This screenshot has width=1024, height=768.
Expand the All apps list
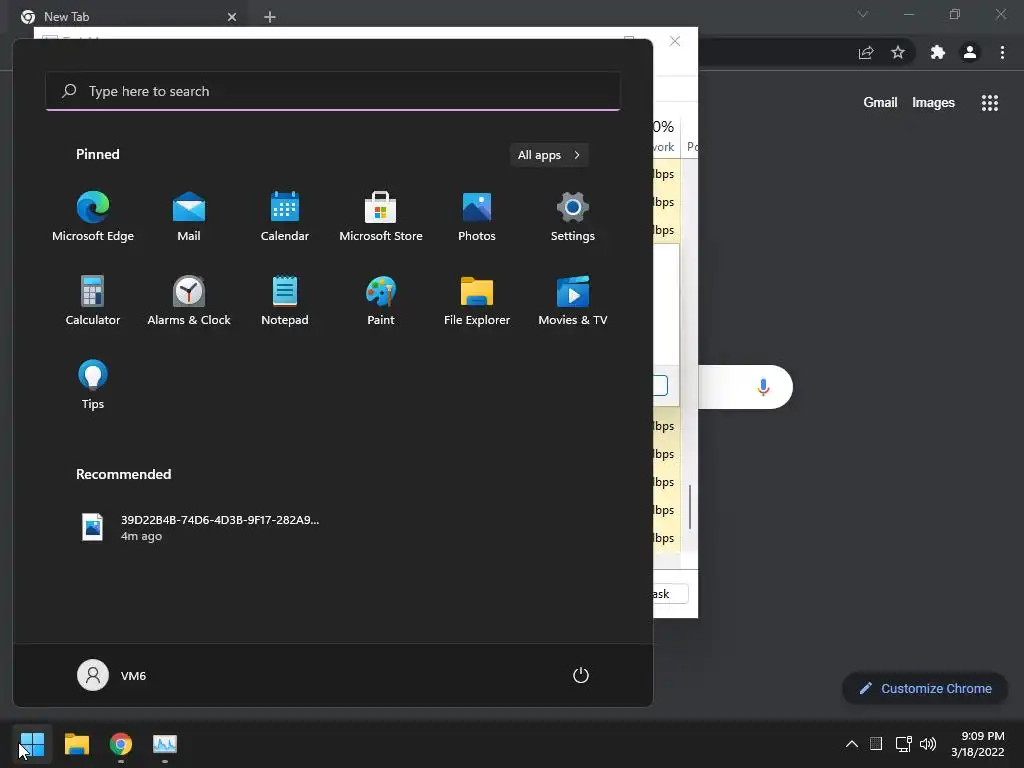pyautogui.click(x=549, y=155)
